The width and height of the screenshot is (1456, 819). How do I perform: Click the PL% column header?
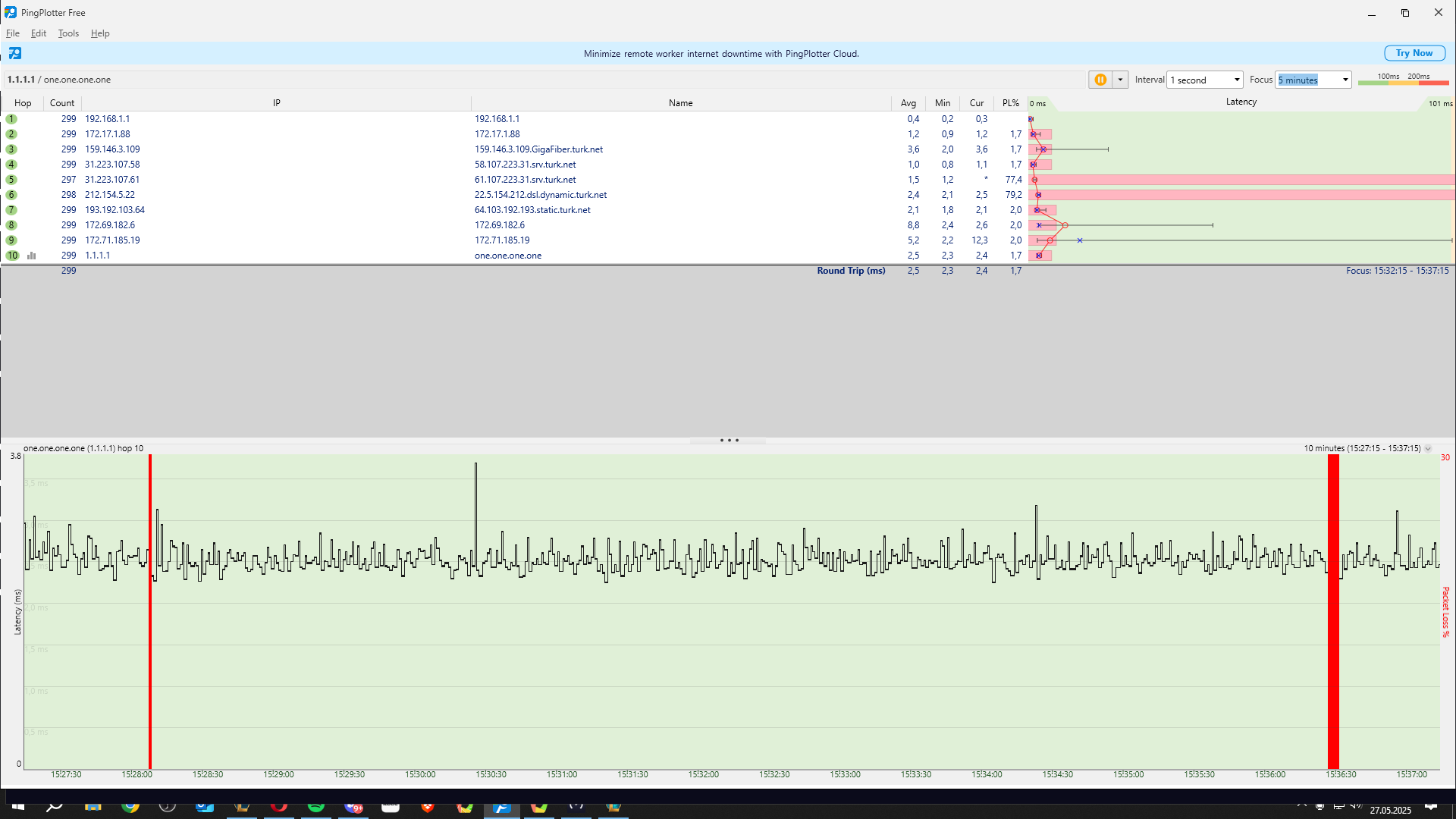1011,103
